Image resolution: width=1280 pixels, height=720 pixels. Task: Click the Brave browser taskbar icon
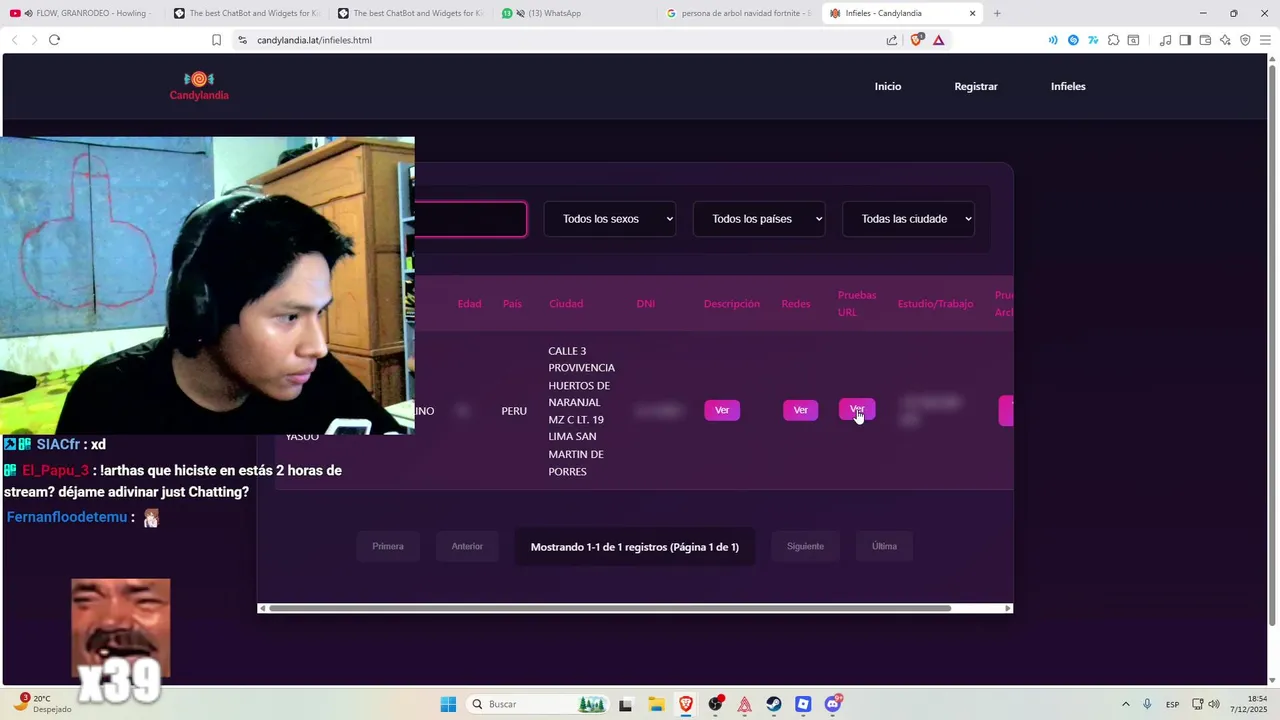click(685, 704)
